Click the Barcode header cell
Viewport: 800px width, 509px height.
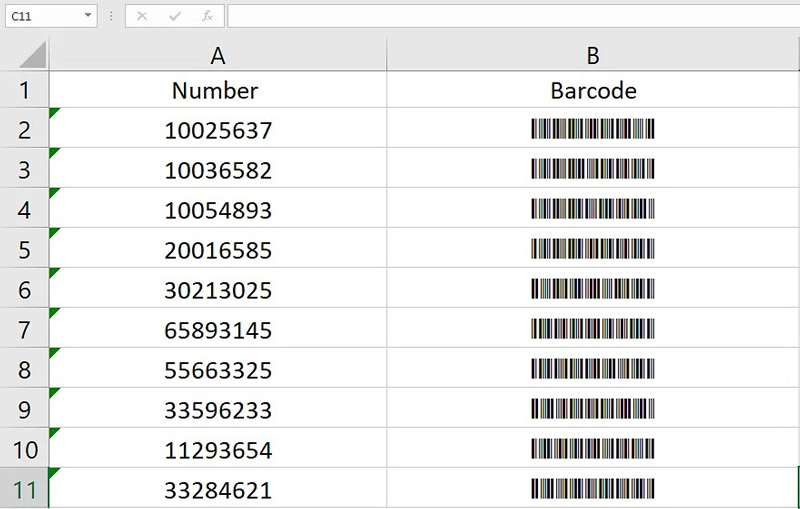click(593, 90)
